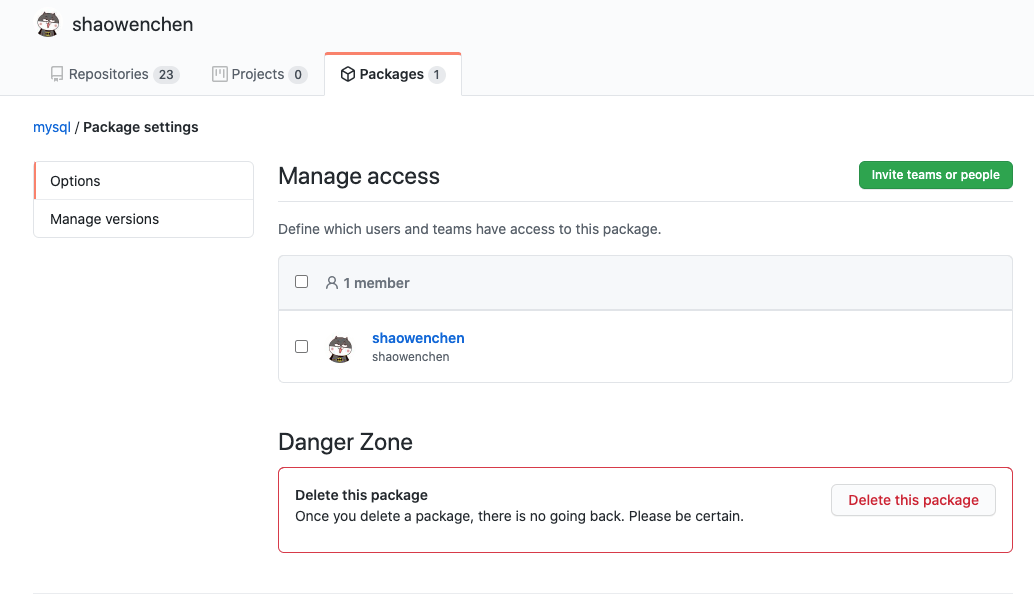Click the person icon beside 1 member

click(332, 283)
